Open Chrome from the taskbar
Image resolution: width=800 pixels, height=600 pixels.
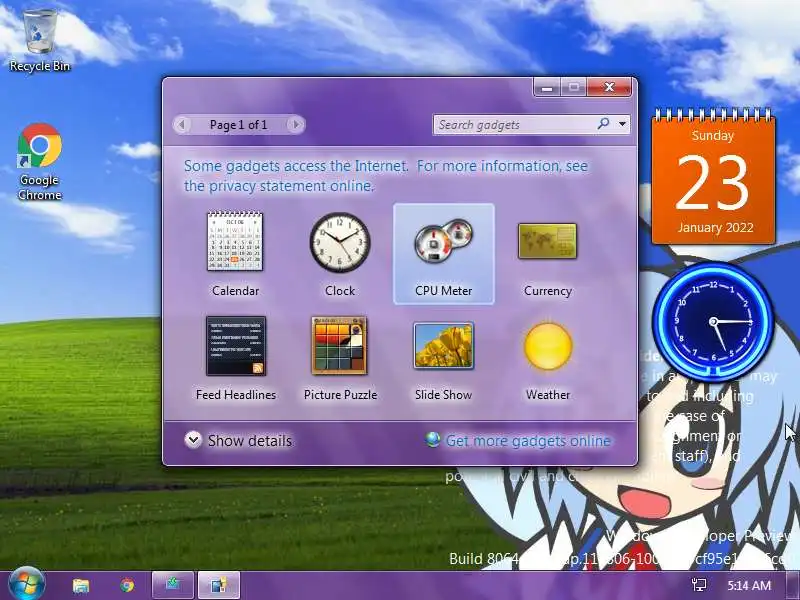tap(128, 585)
